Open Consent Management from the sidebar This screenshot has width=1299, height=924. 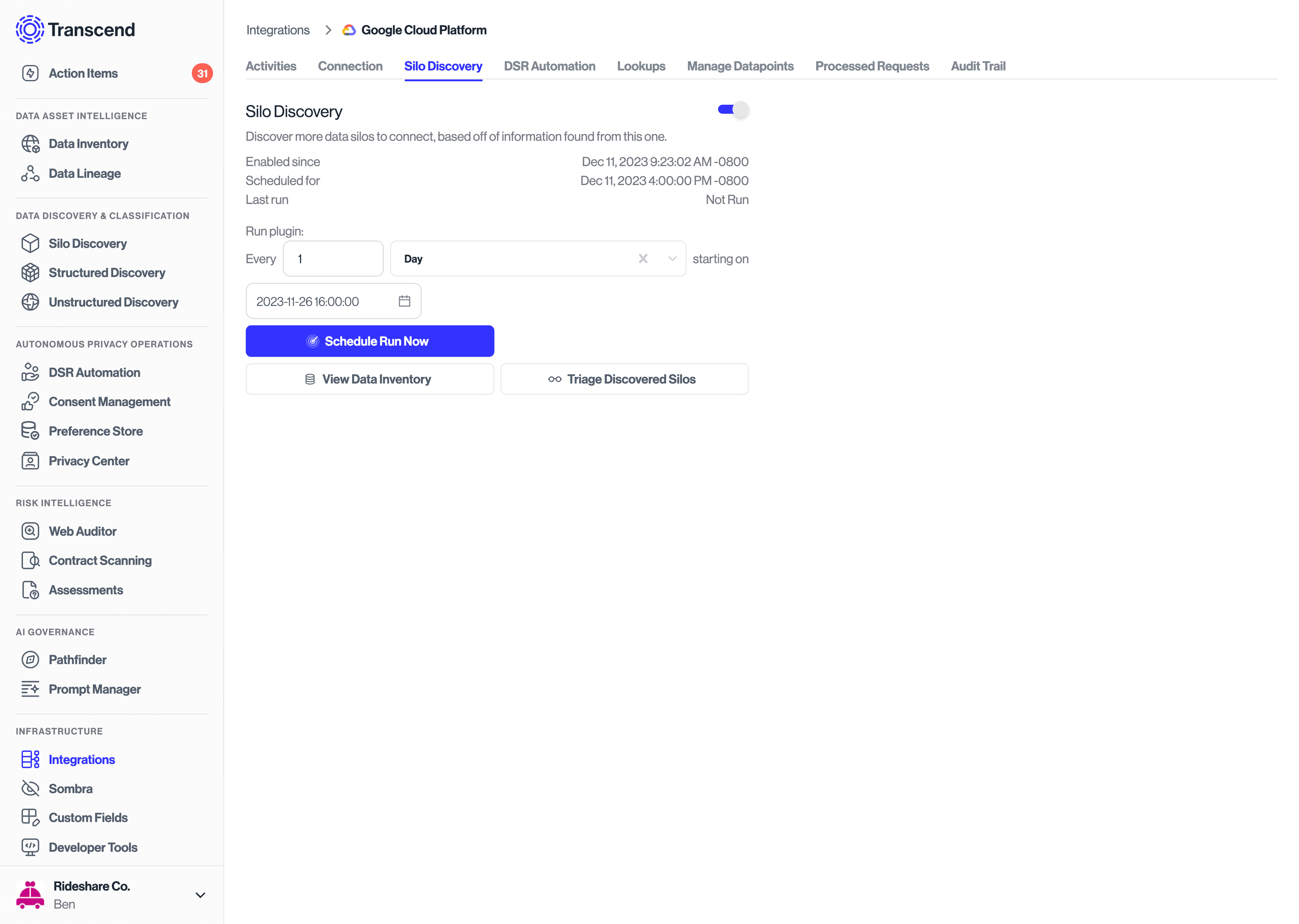(x=109, y=401)
